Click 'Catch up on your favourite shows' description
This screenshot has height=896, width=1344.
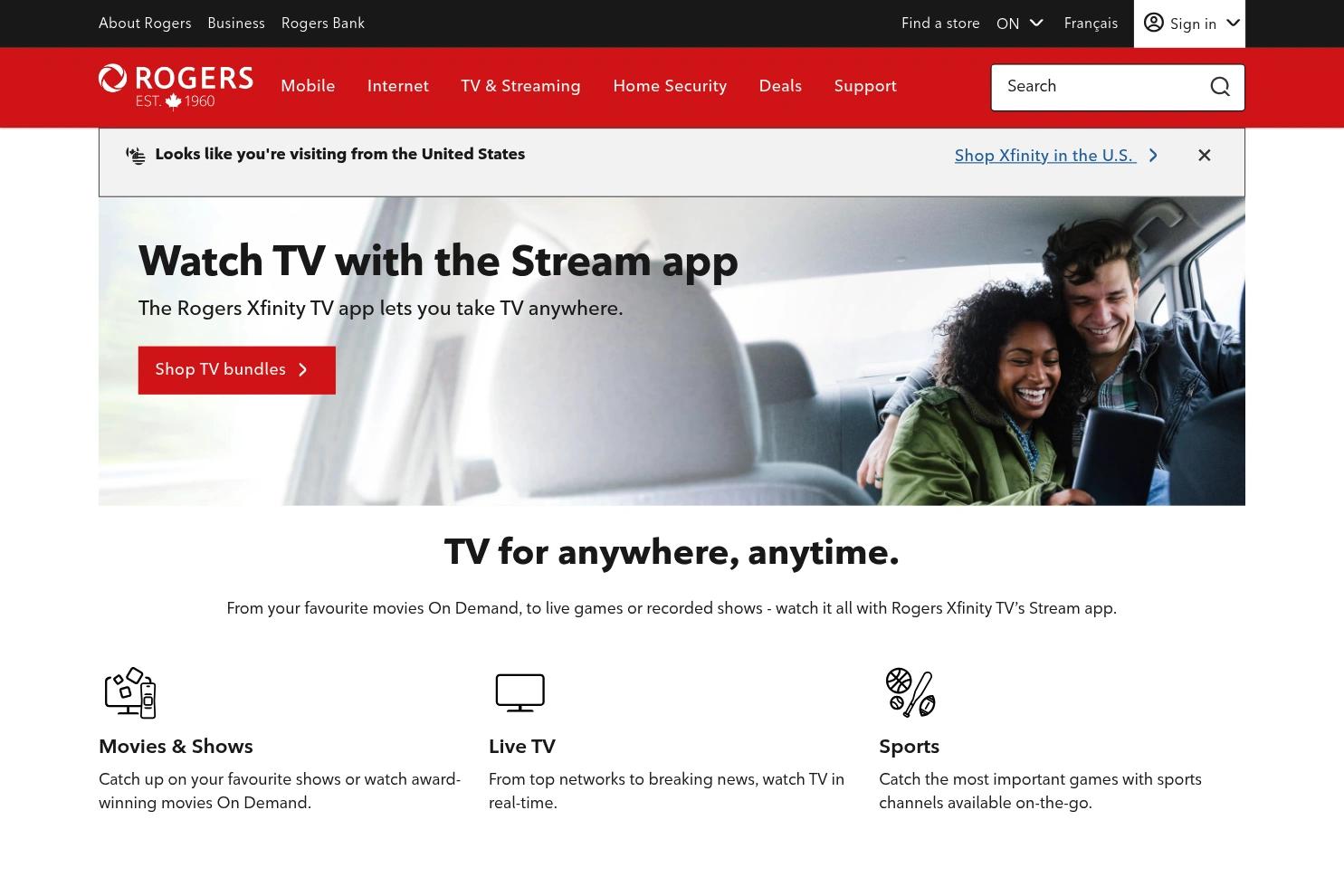(x=280, y=791)
